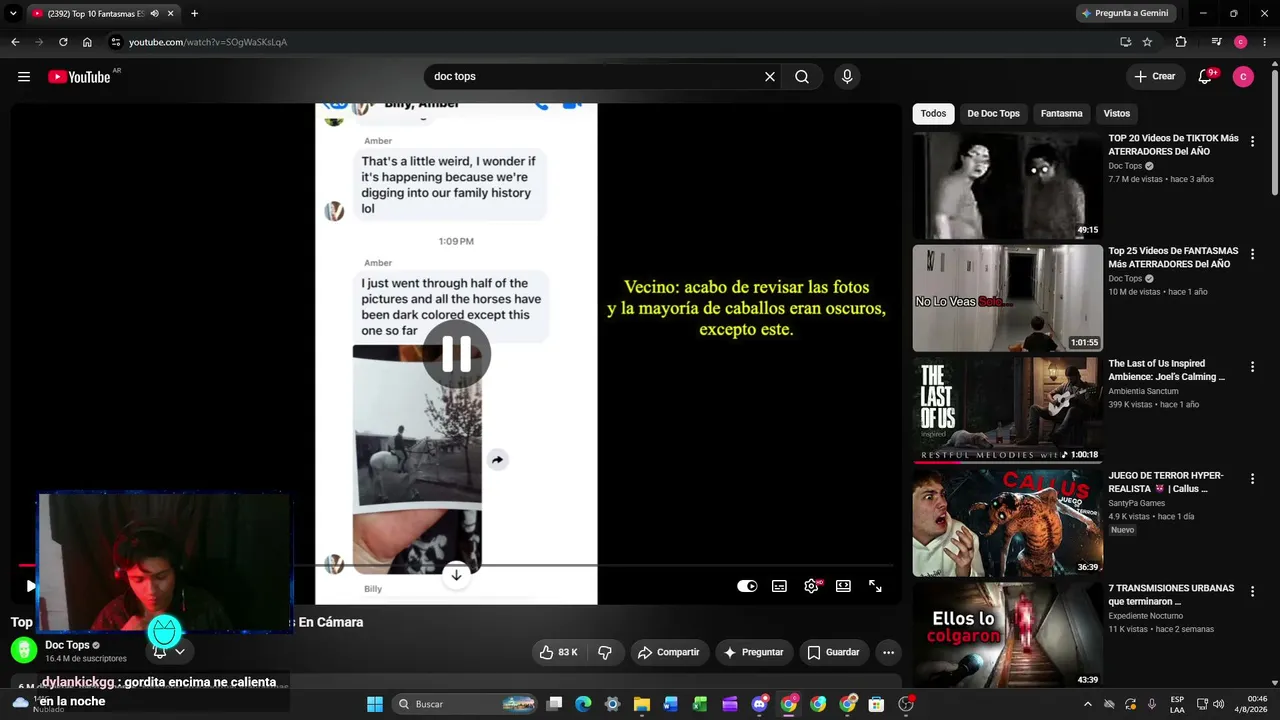Open the Ambientia Sanctum channel link
1280x720 pixels.
1142,391
